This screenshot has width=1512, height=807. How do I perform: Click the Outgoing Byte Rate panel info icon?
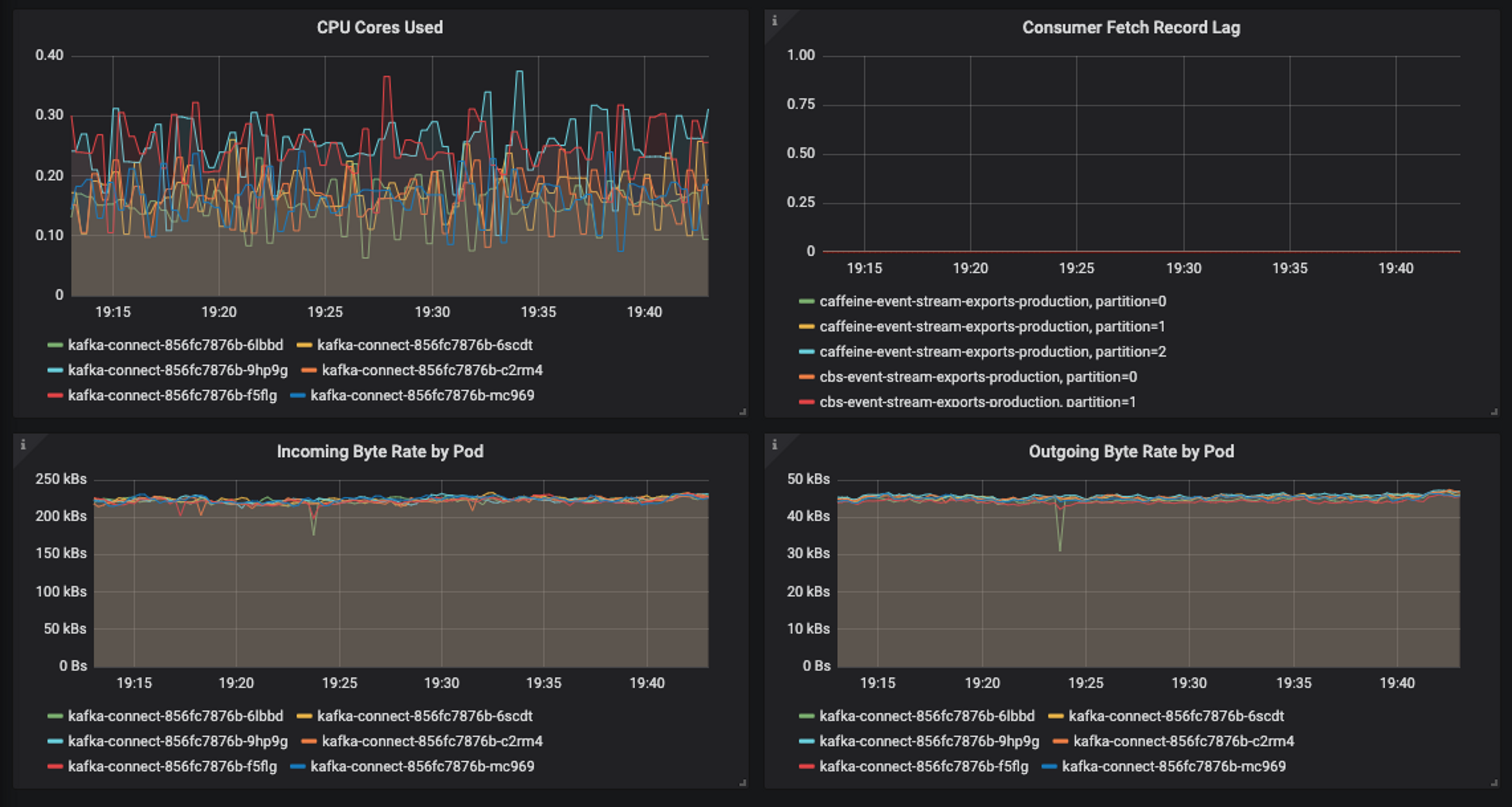(x=774, y=445)
